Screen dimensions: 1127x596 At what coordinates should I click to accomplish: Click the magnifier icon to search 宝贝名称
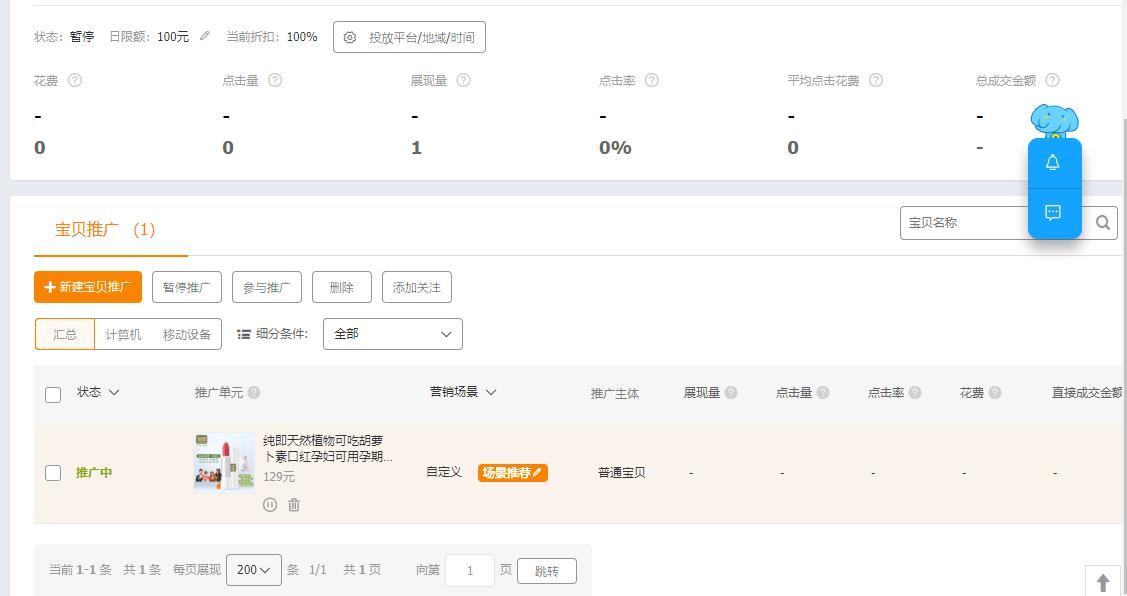(1103, 222)
